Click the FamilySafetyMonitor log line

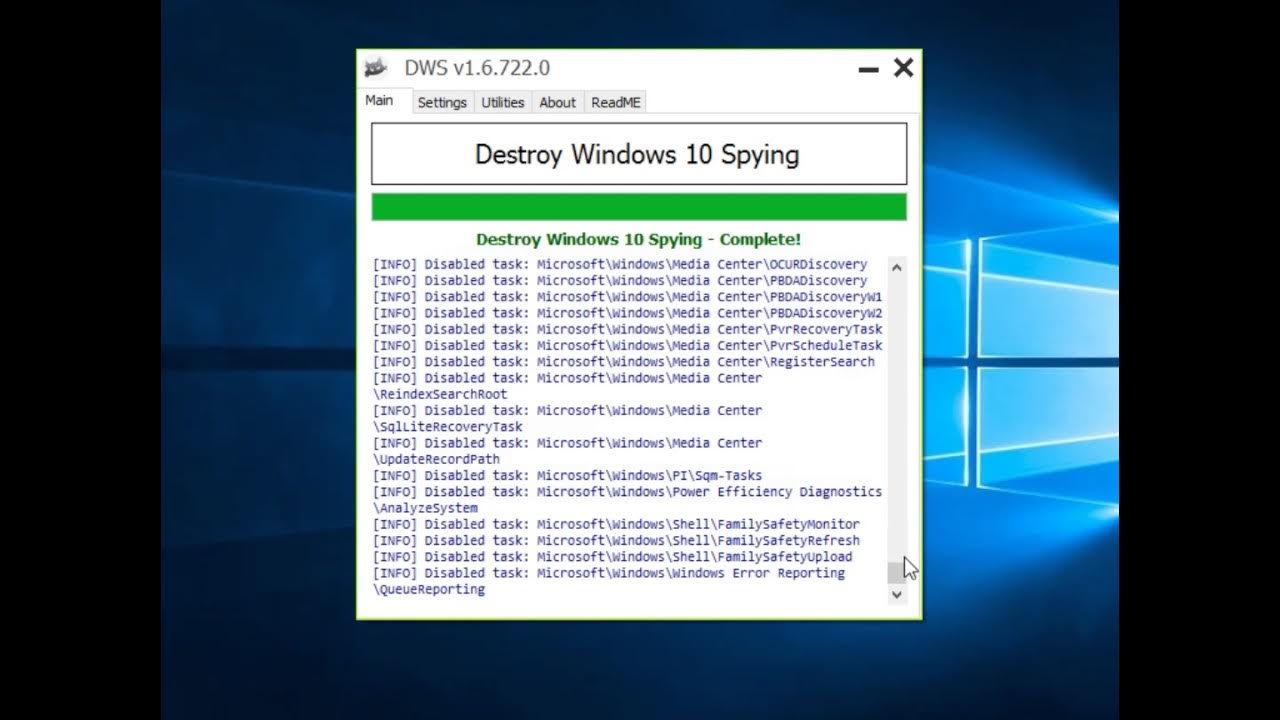click(x=616, y=524)
